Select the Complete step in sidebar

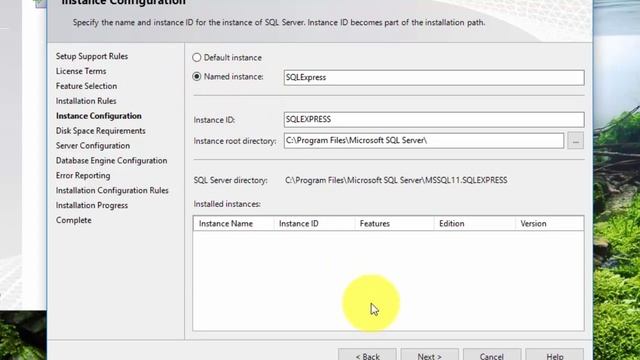point(74,220)
